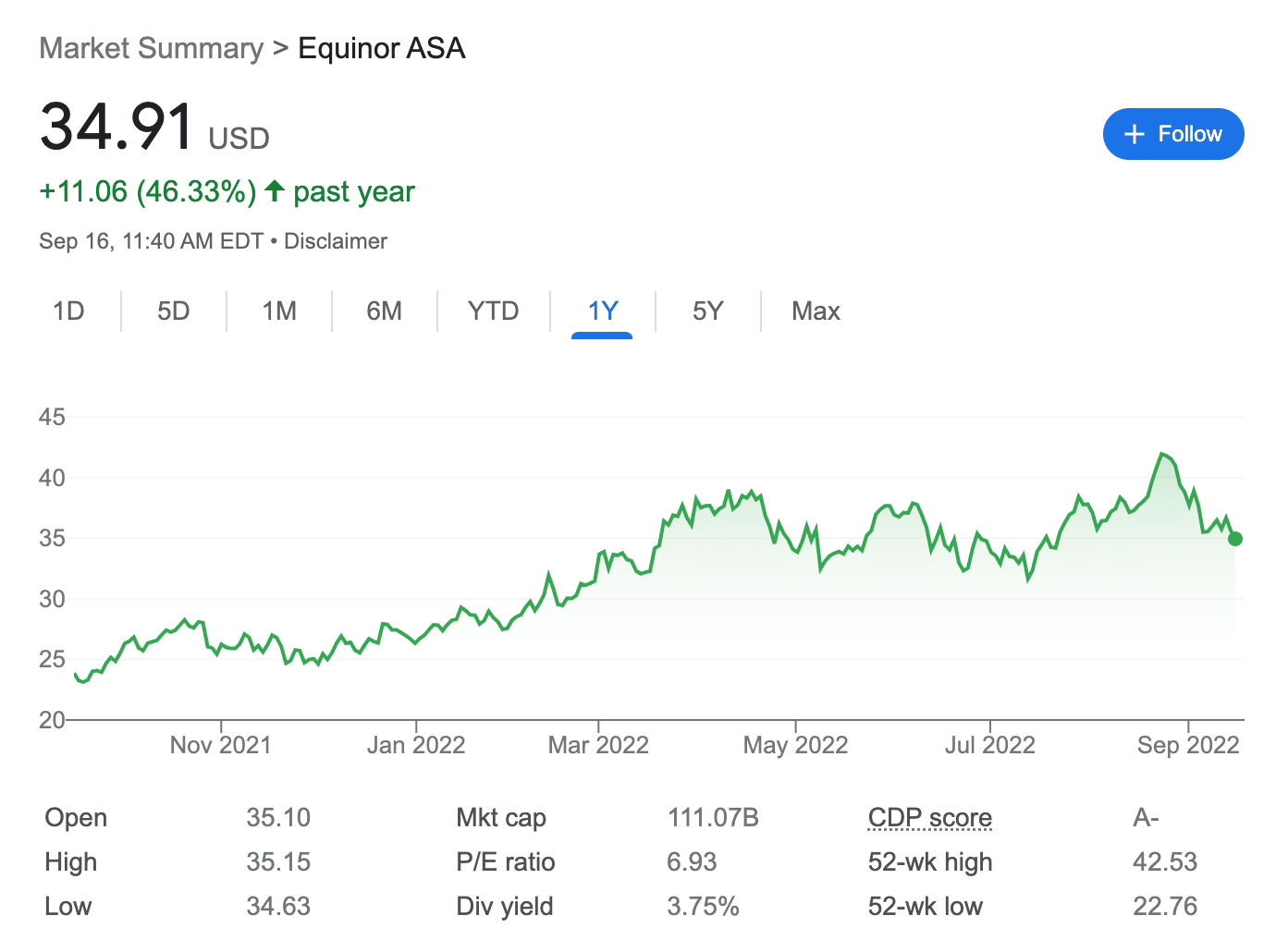Click the green endpoint dot on chart
Screen dimensions: 1276x952
point(1234,539)
